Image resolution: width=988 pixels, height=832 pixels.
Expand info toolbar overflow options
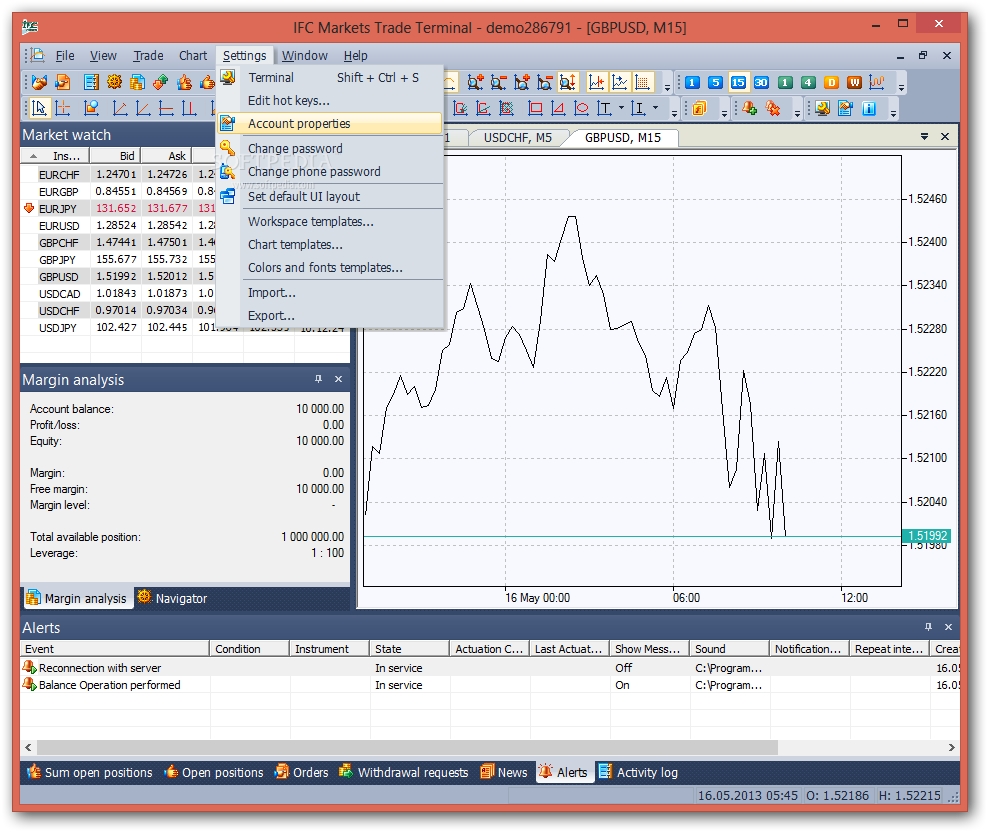pos(893,113)
